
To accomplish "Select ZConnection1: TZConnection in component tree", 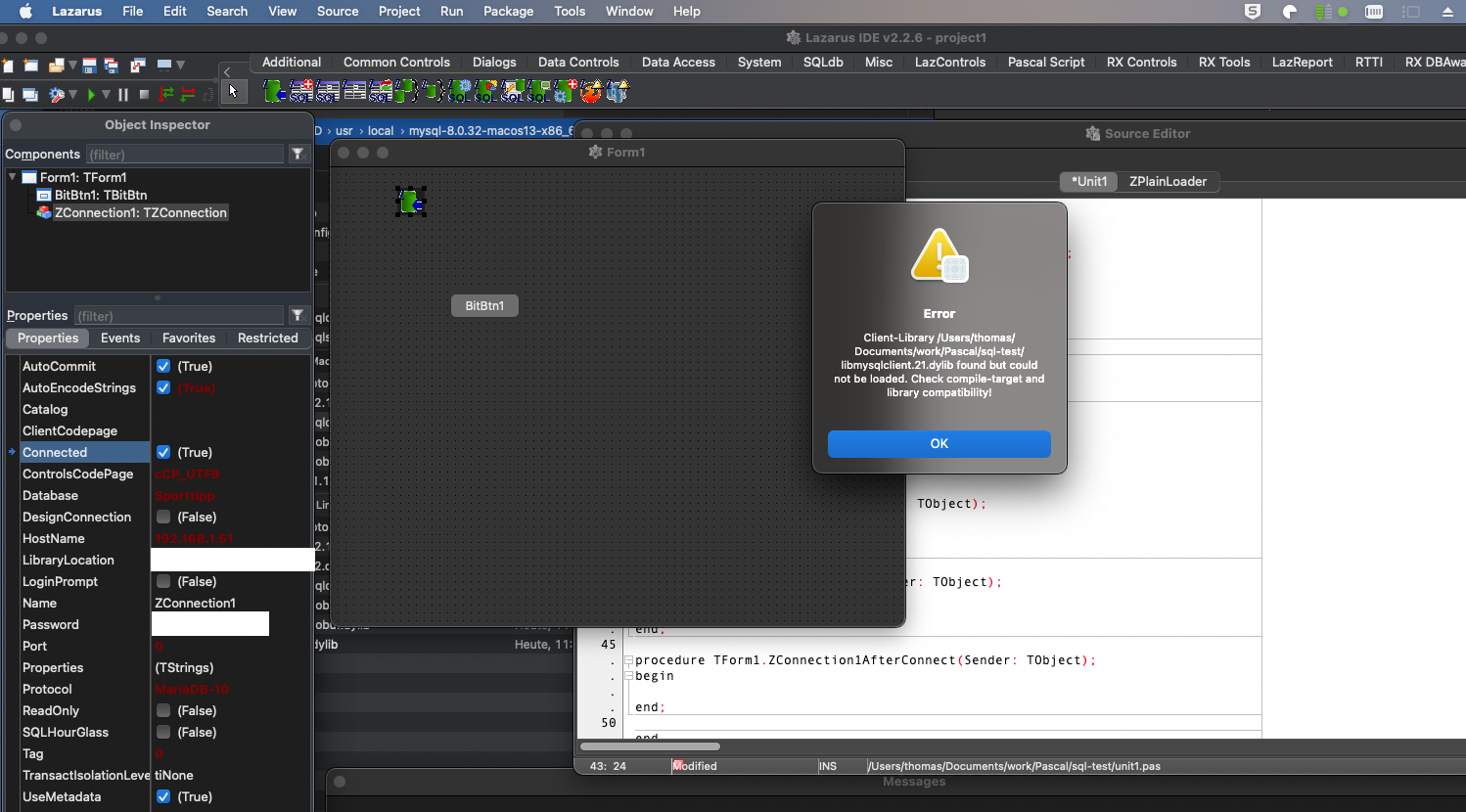I will [141, 212].
